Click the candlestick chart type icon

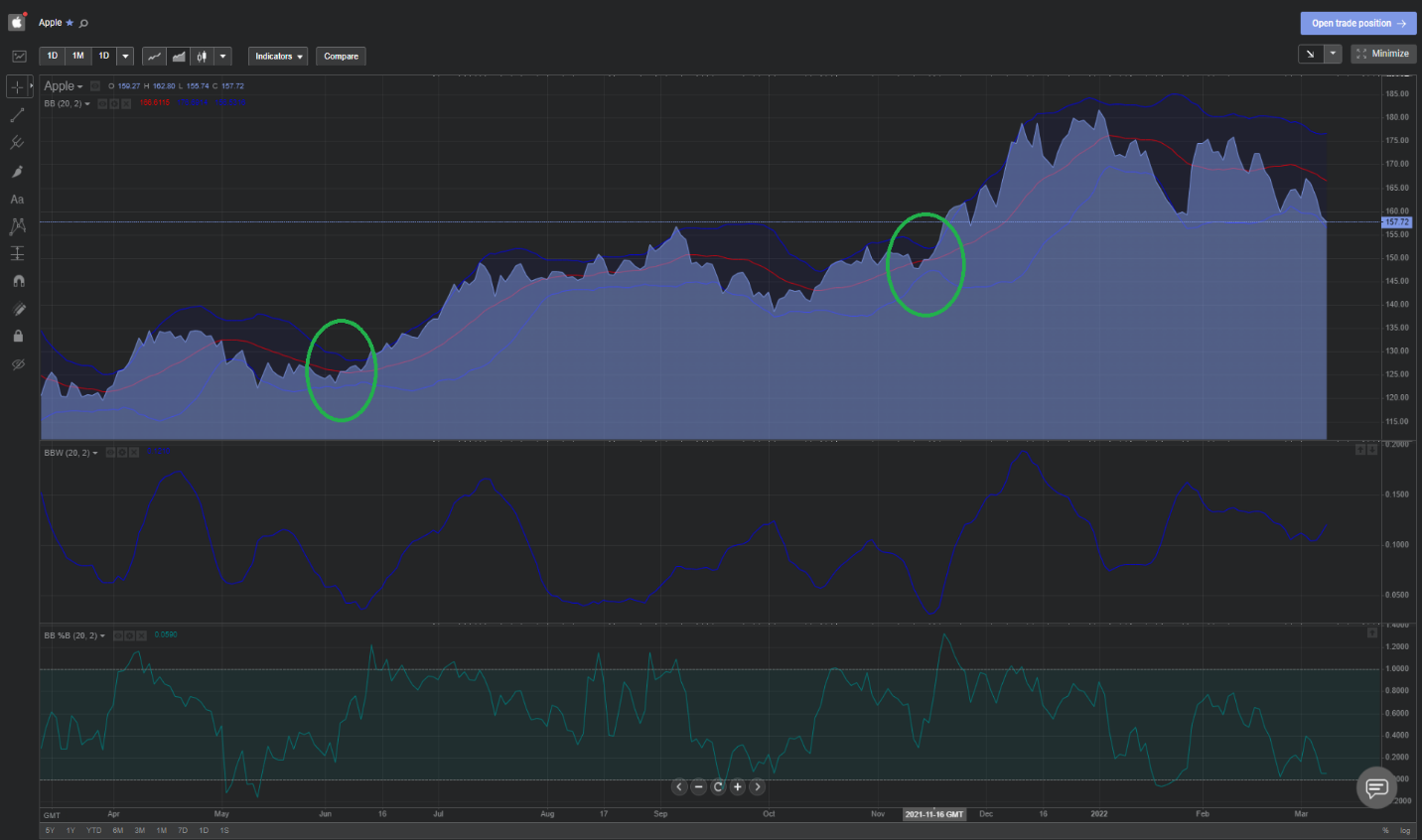coord(202,57)
